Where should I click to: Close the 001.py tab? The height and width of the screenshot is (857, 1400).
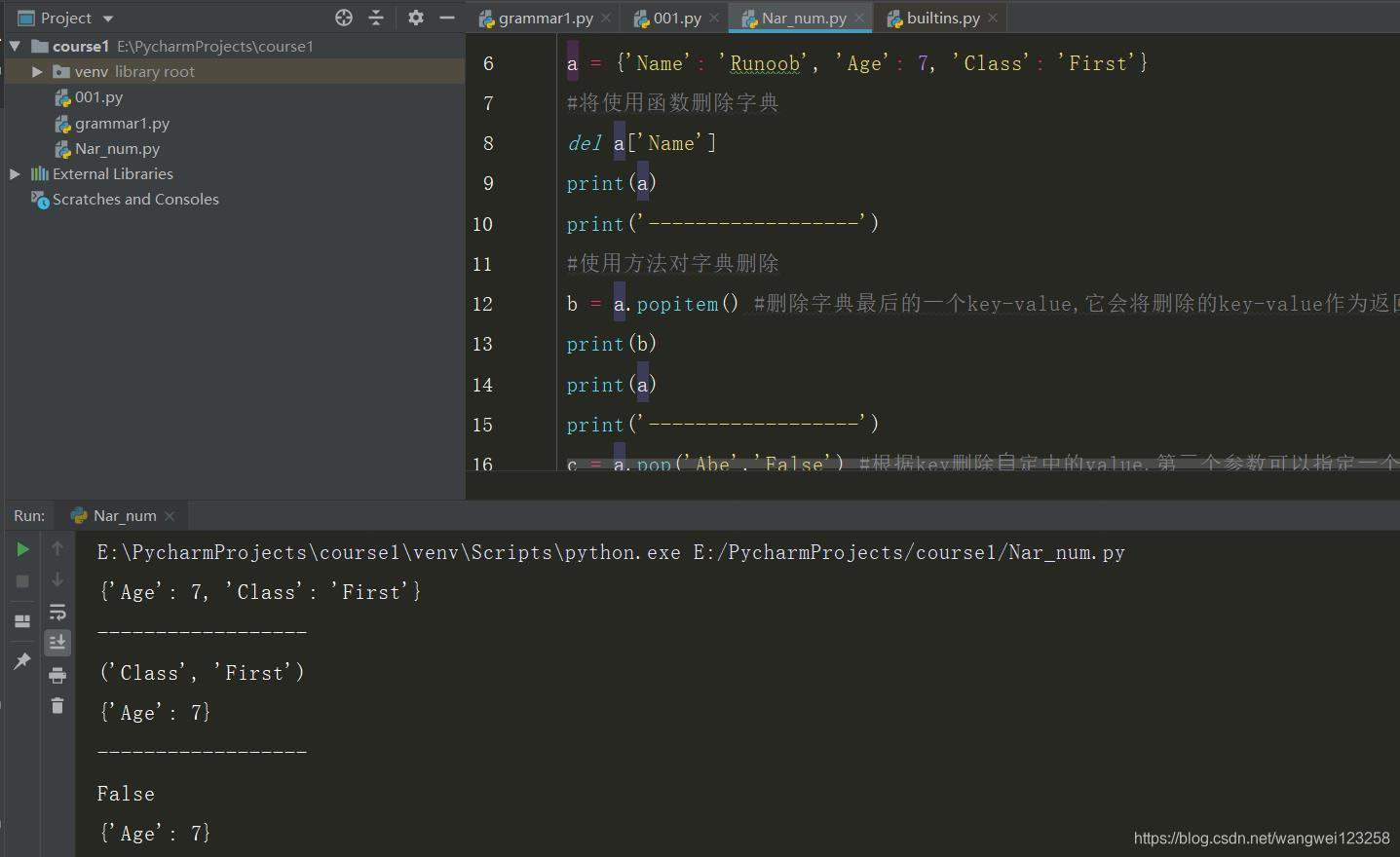(x=714, y=18)
